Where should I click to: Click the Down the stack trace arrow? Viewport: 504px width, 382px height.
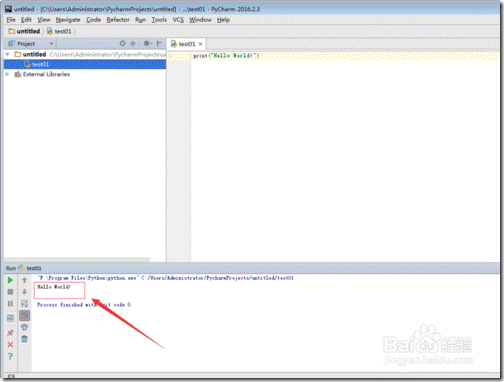pos(24,292)
